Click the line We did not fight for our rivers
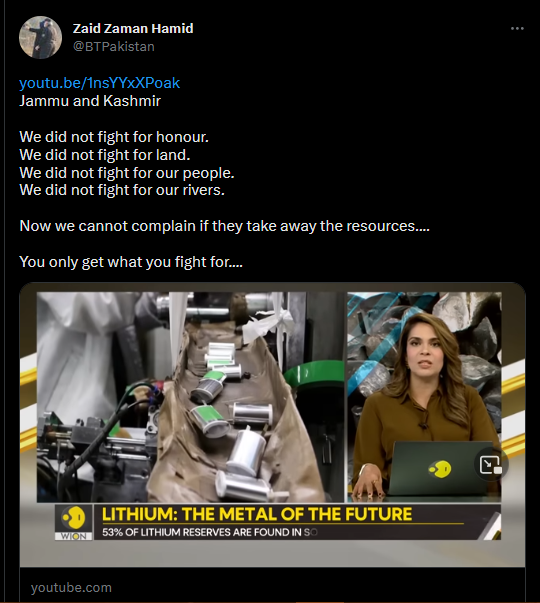 point(122,190)
